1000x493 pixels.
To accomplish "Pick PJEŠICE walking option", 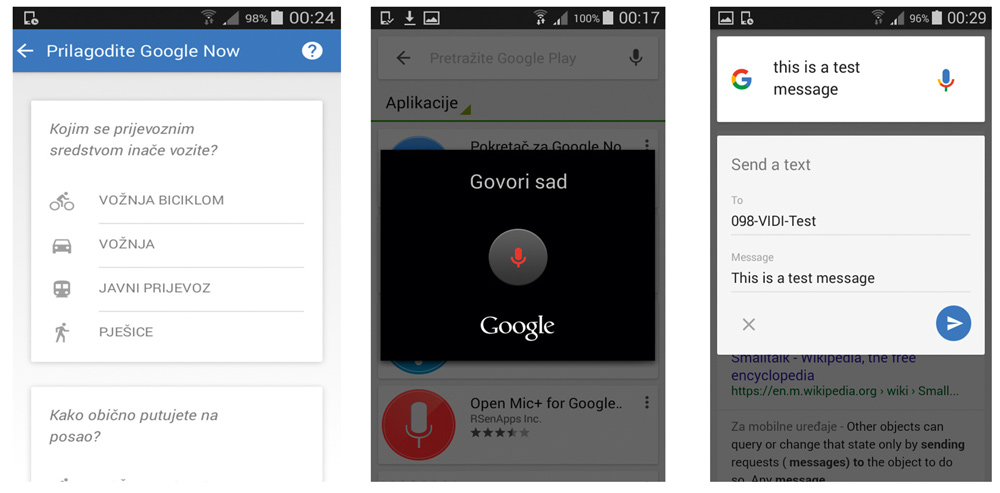I will pos(177,332).
